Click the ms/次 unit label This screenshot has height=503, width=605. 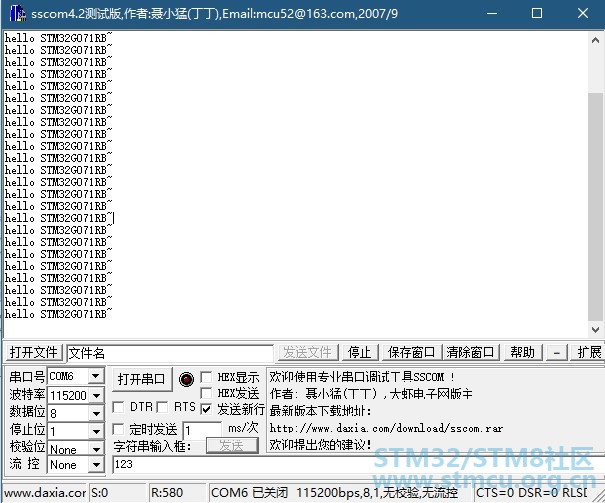pos(243,428)
